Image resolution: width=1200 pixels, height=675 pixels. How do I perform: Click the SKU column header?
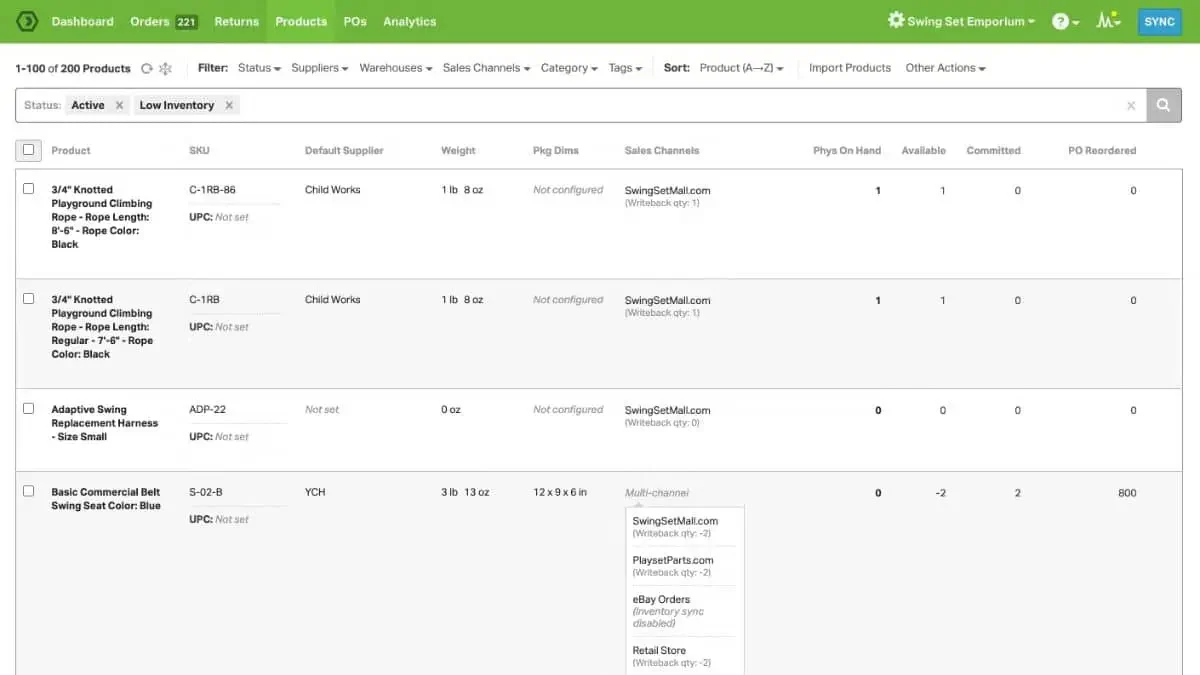(x=199, y=150)
